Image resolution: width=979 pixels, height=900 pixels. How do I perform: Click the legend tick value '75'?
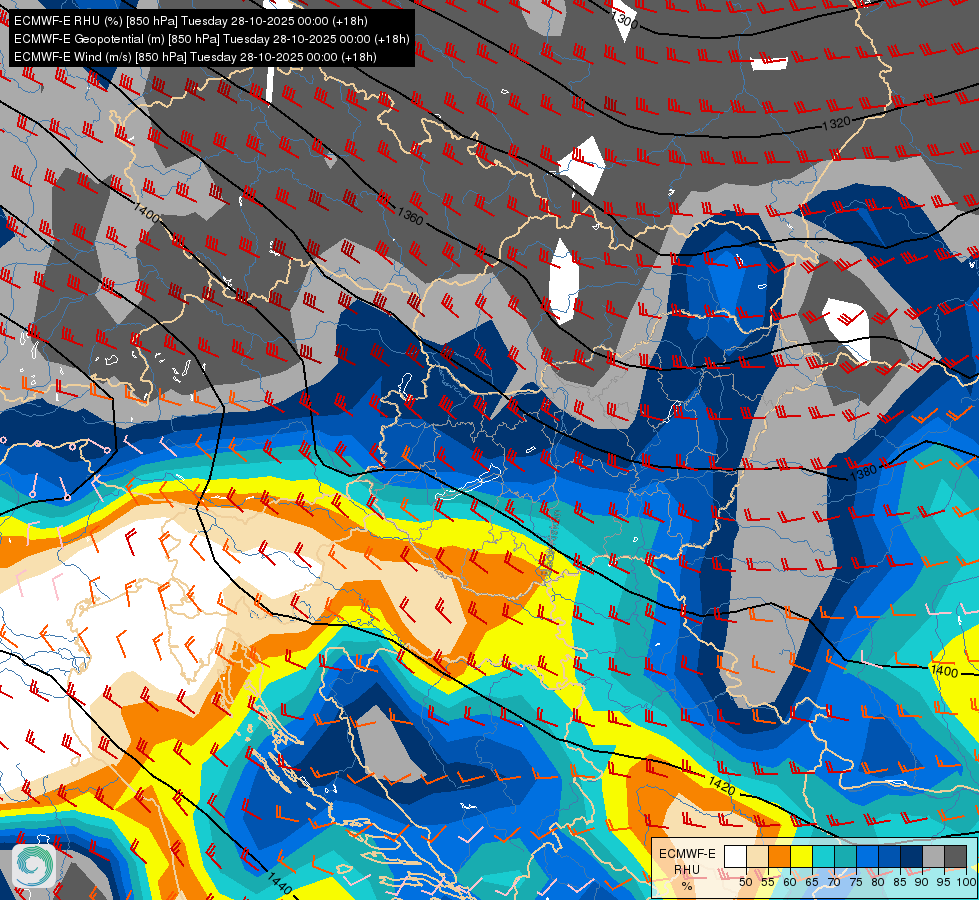856,882
